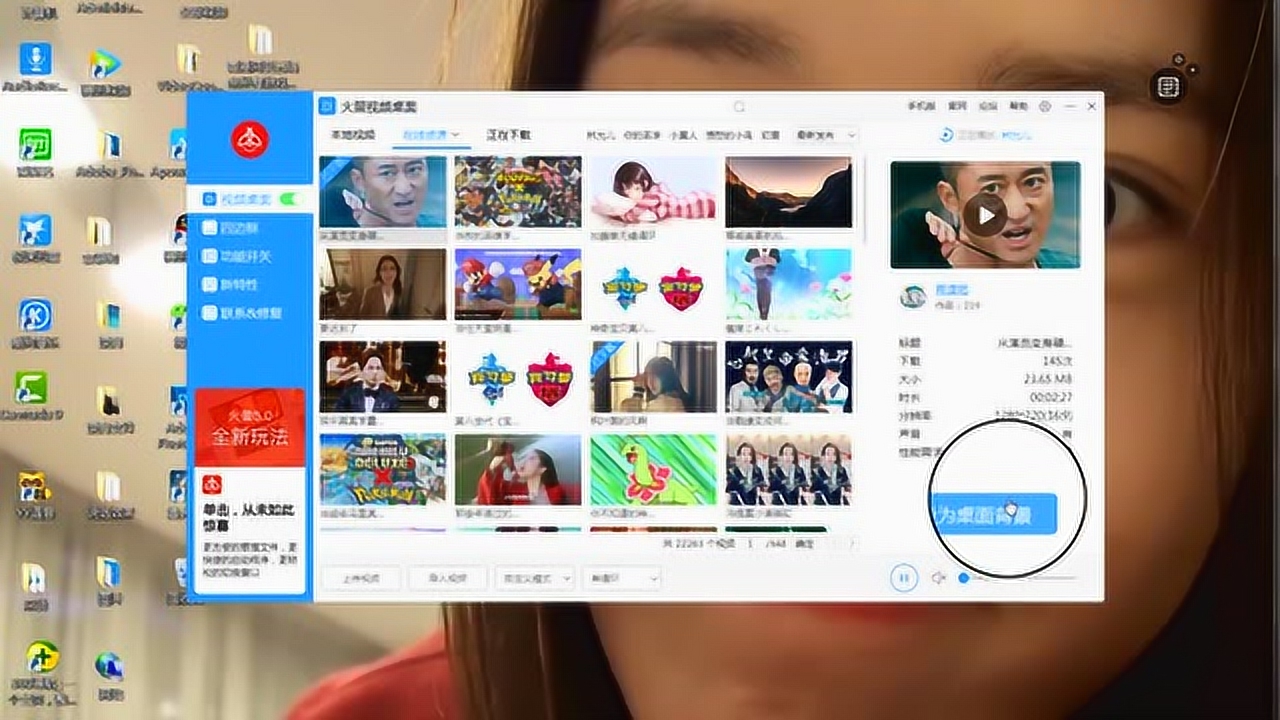Click the blue set-as-desktop-background button
This screenshot has width=1280, height=720.
[x=993, y=514]
